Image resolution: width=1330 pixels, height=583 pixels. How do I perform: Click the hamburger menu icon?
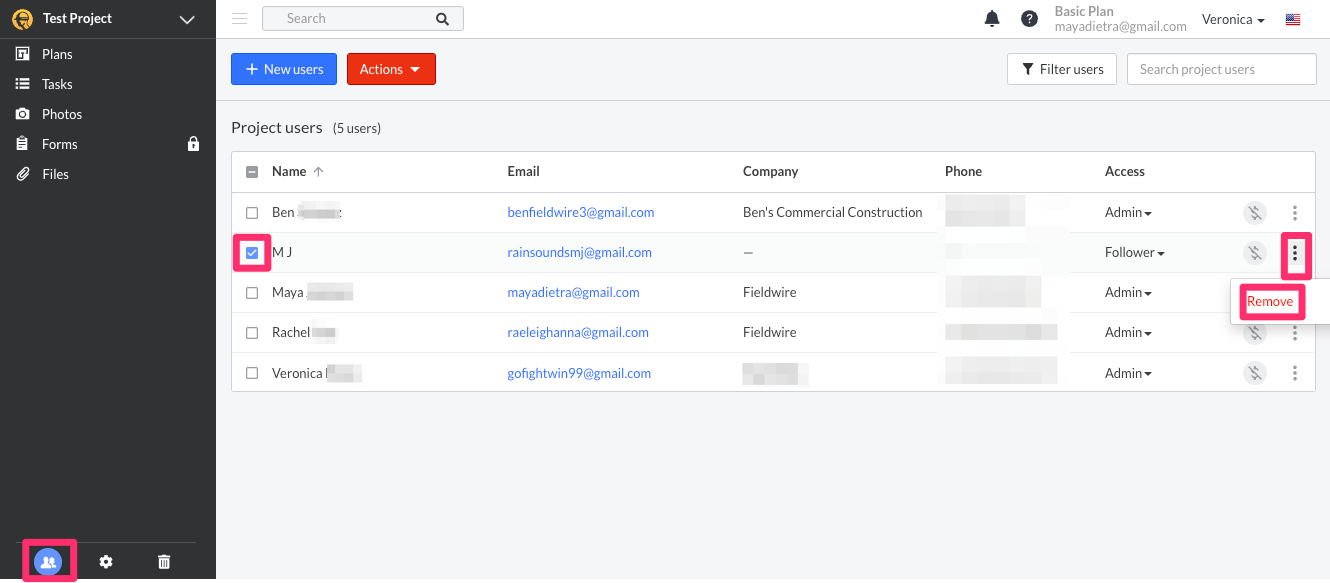[239, 17]
